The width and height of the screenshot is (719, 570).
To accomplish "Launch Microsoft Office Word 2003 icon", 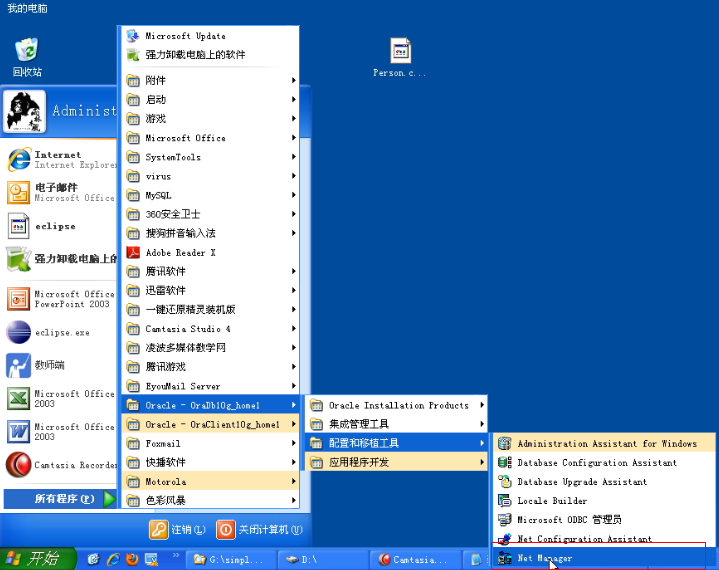I will click(x=18, y=431).
